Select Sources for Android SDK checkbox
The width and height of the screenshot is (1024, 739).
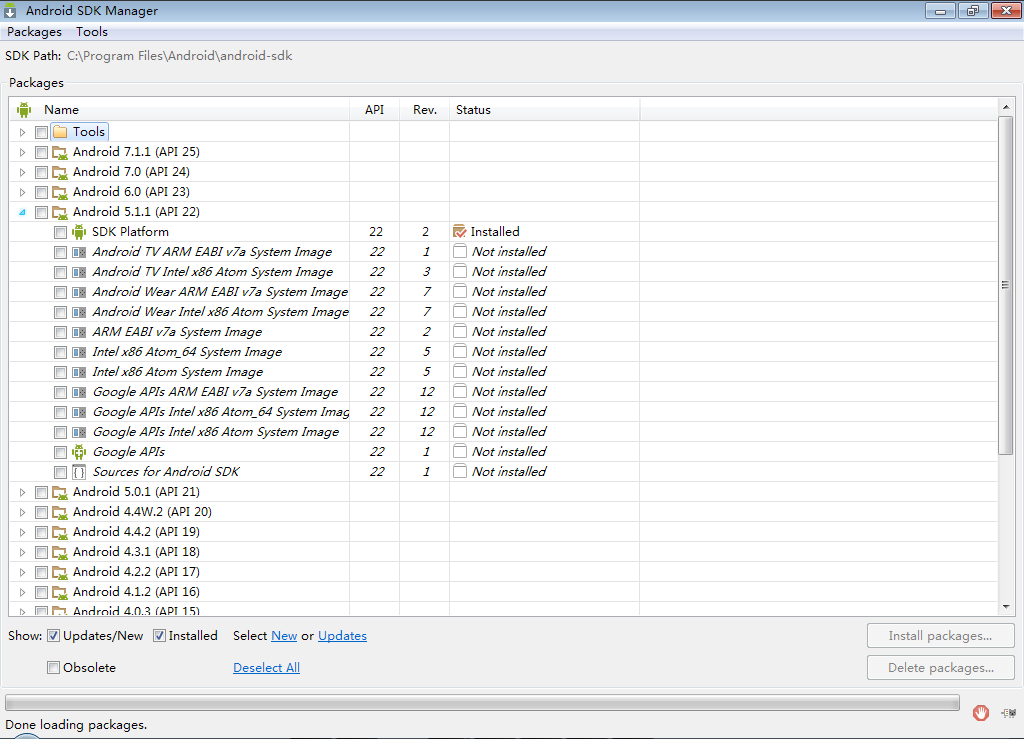tap(60, 473)
